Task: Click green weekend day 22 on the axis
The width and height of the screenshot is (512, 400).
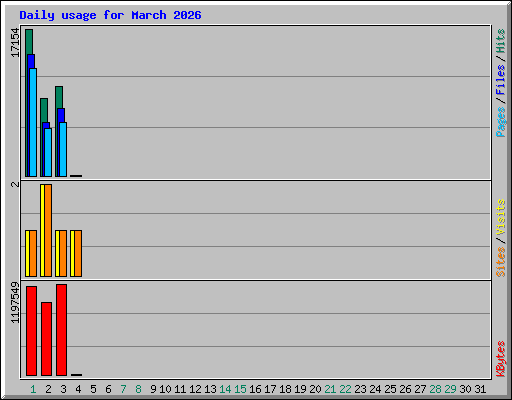Action: pyautogui.click(x=345, y=389)
